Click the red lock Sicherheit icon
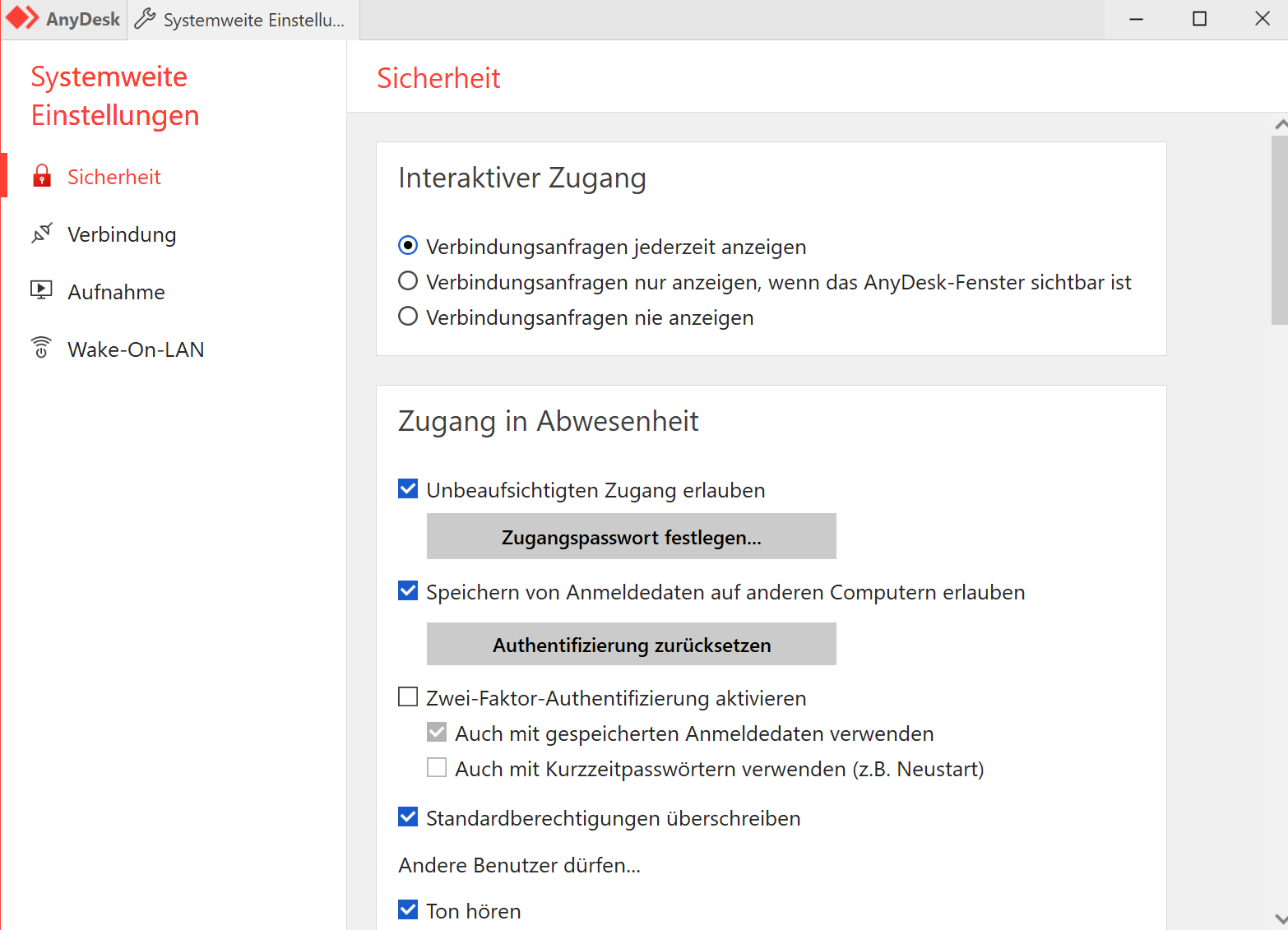The width and height of the screenshot is (1288, 930). 42,176
